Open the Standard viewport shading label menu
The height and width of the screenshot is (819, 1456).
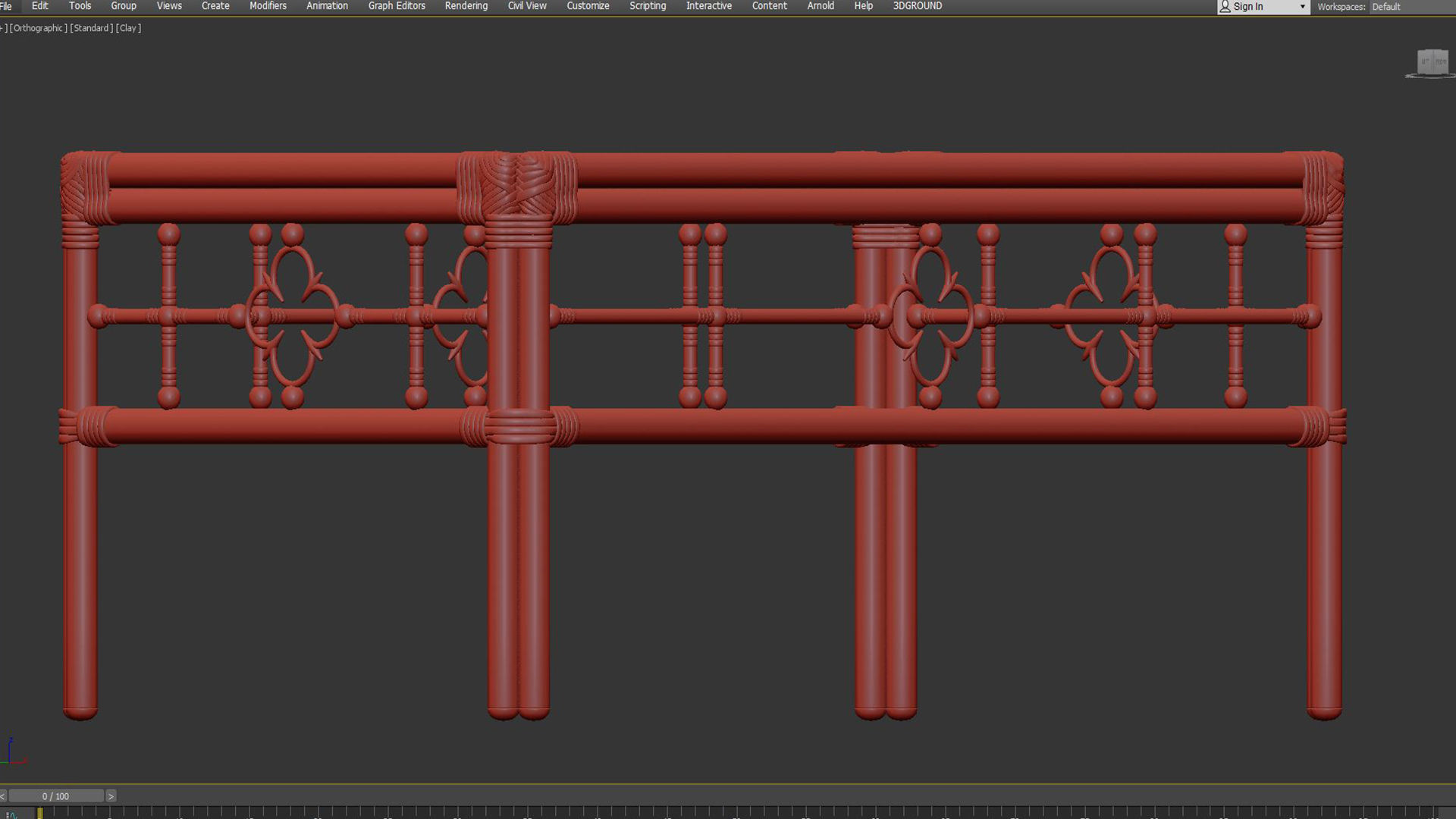[x=92, y=28]
